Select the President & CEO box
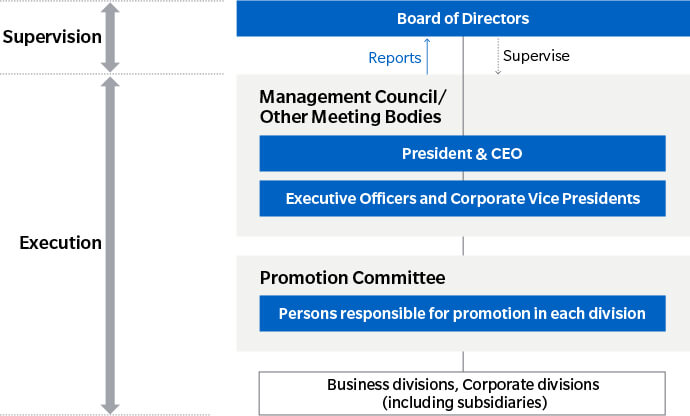690x416 pixels. 462,153
